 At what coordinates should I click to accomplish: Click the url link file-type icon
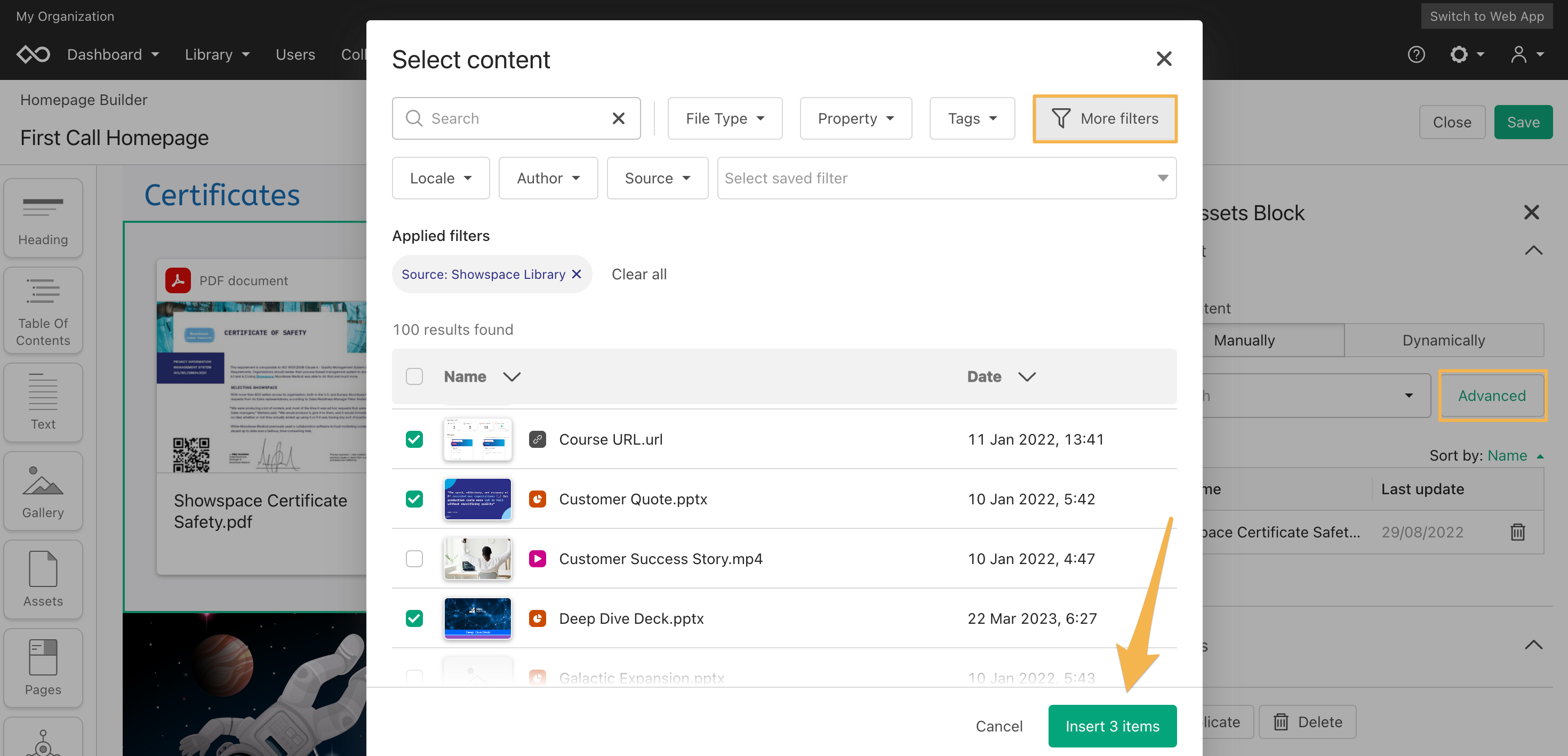[537, 439]
